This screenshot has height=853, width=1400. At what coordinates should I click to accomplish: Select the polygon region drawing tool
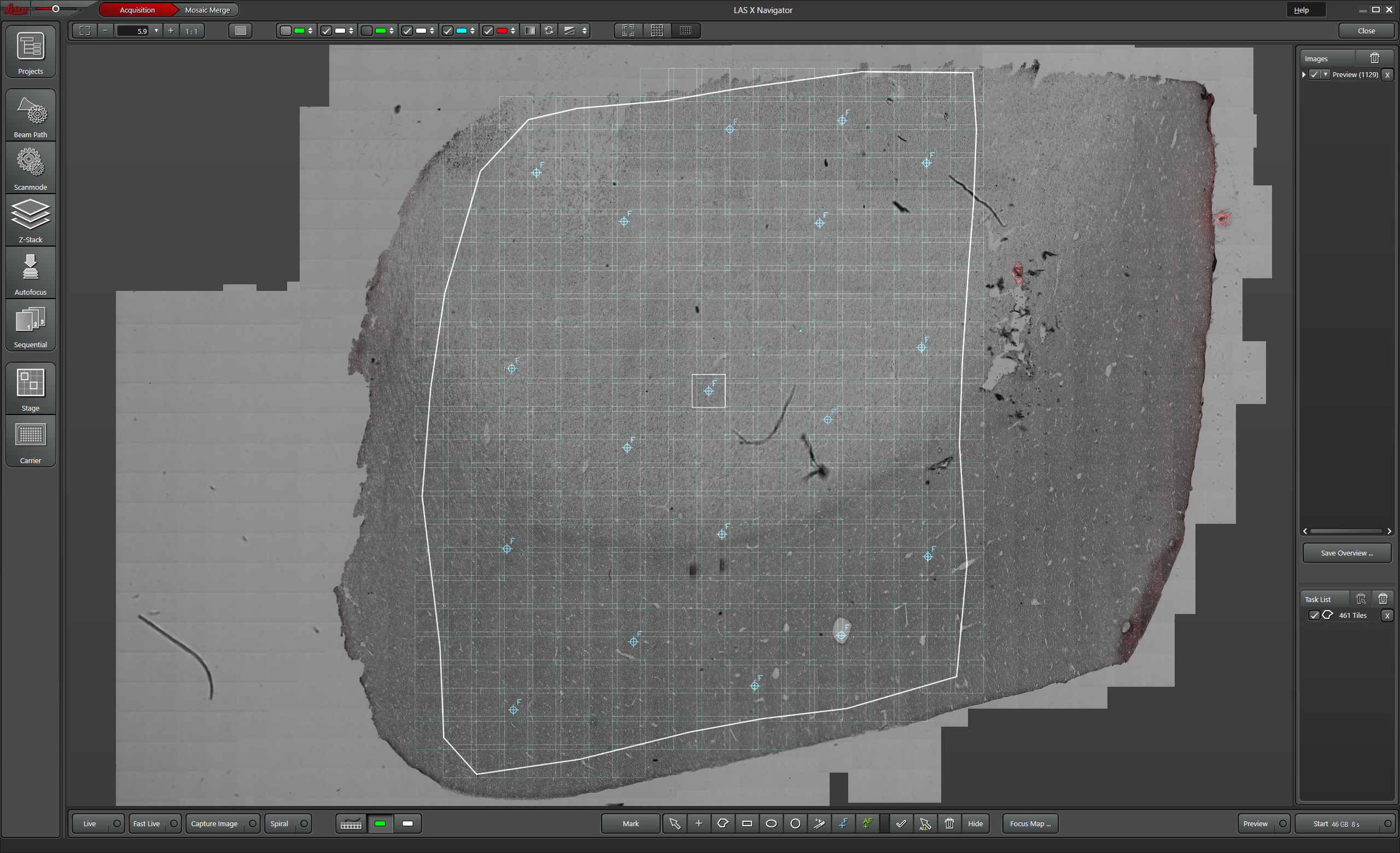click(723, 823)
